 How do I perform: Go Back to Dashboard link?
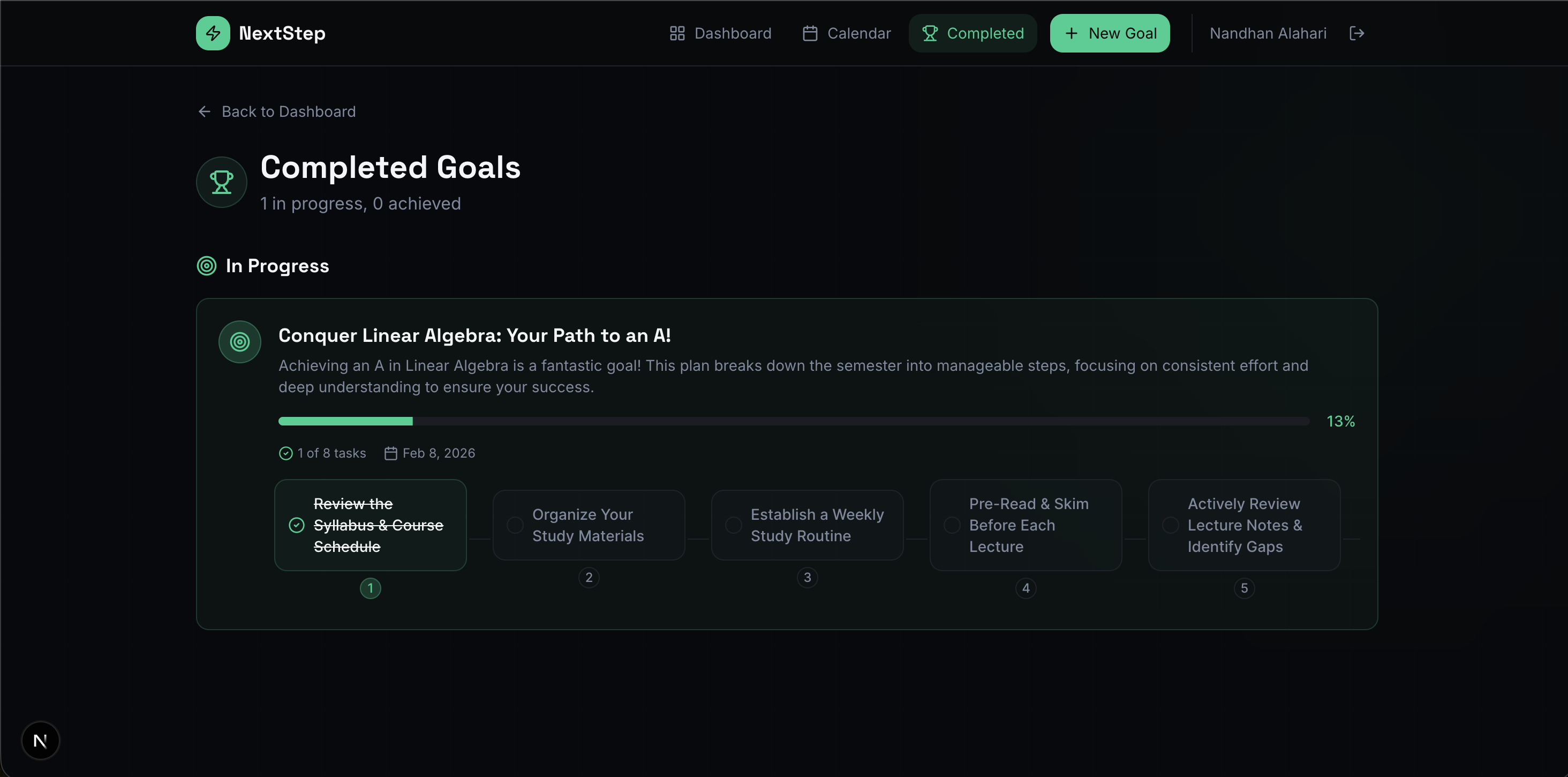point(288,111)
